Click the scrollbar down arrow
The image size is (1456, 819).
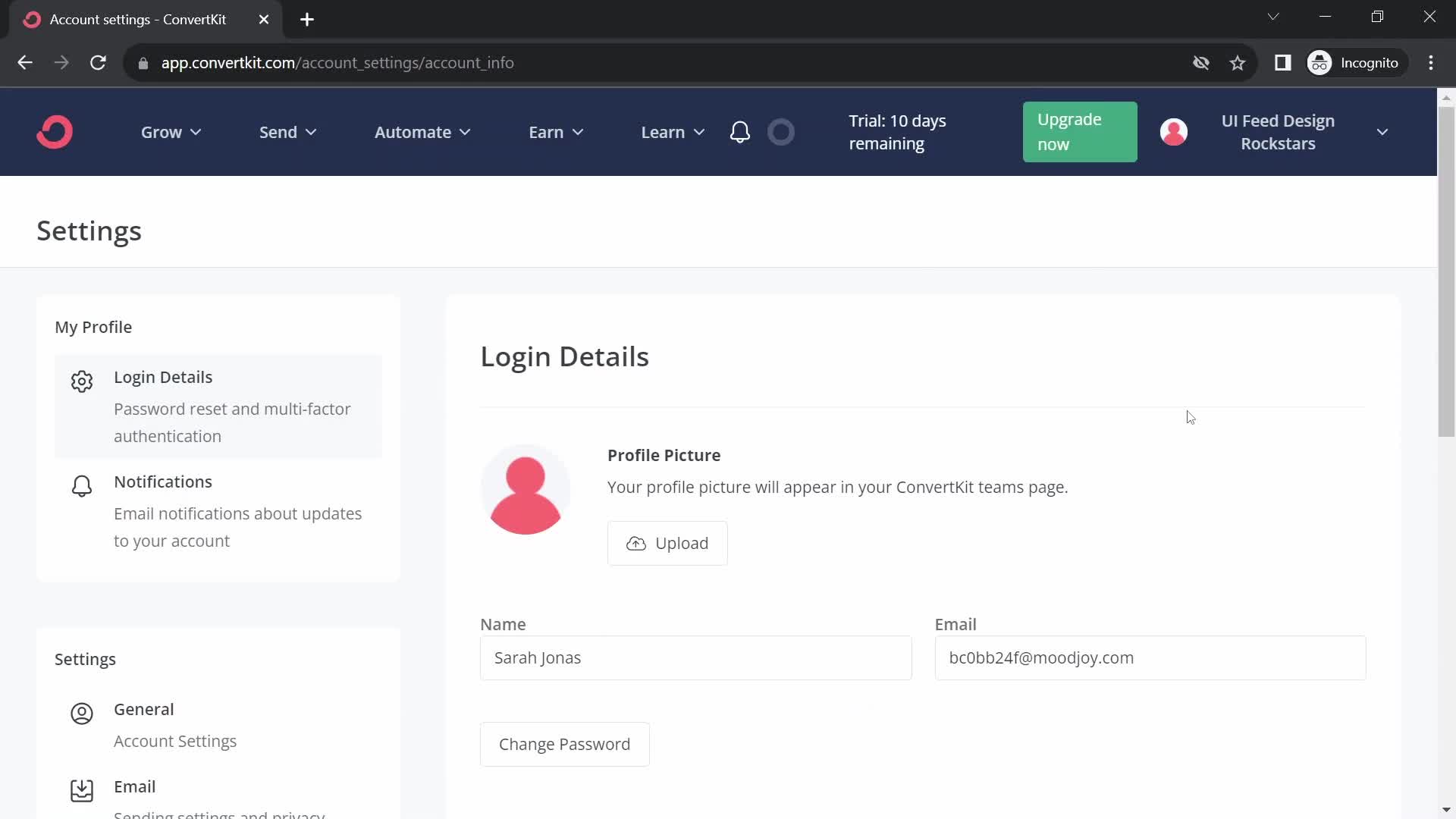[1446, 810]
